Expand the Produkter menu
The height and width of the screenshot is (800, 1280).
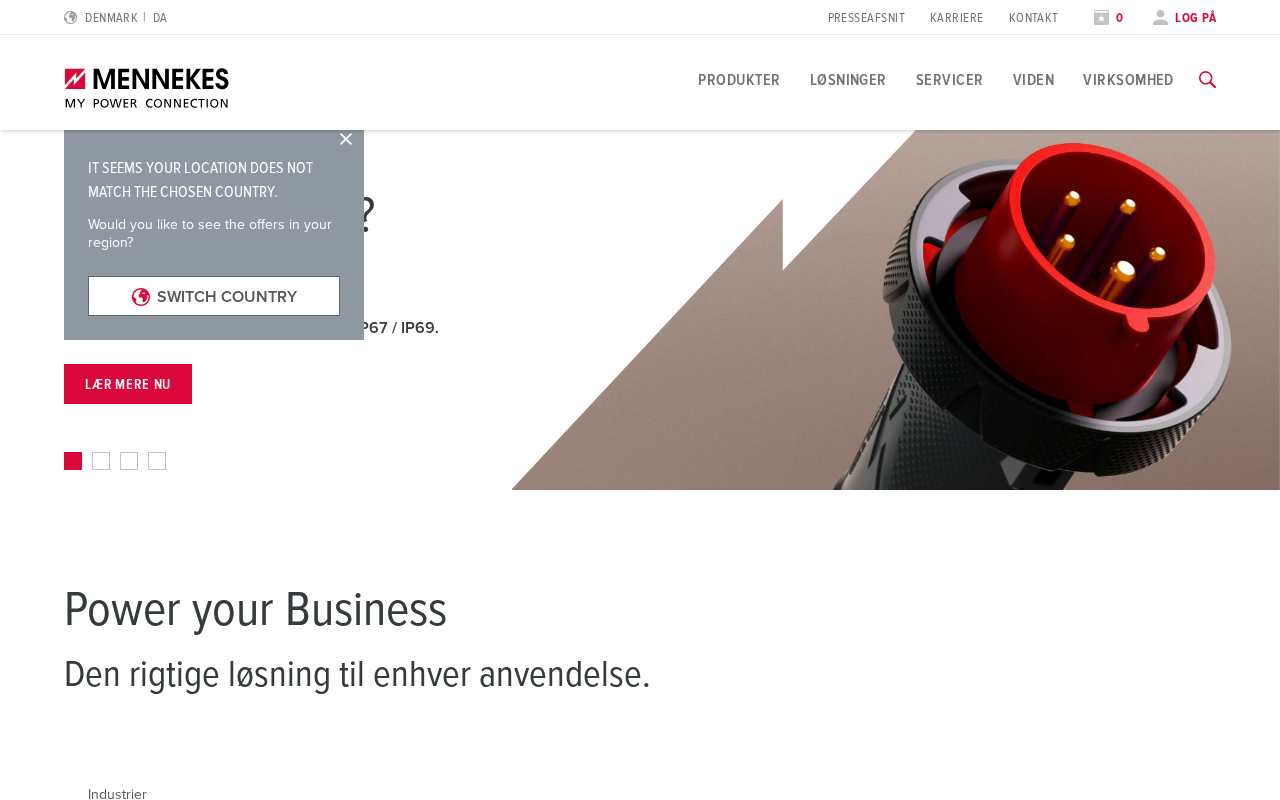click(739, 80)
